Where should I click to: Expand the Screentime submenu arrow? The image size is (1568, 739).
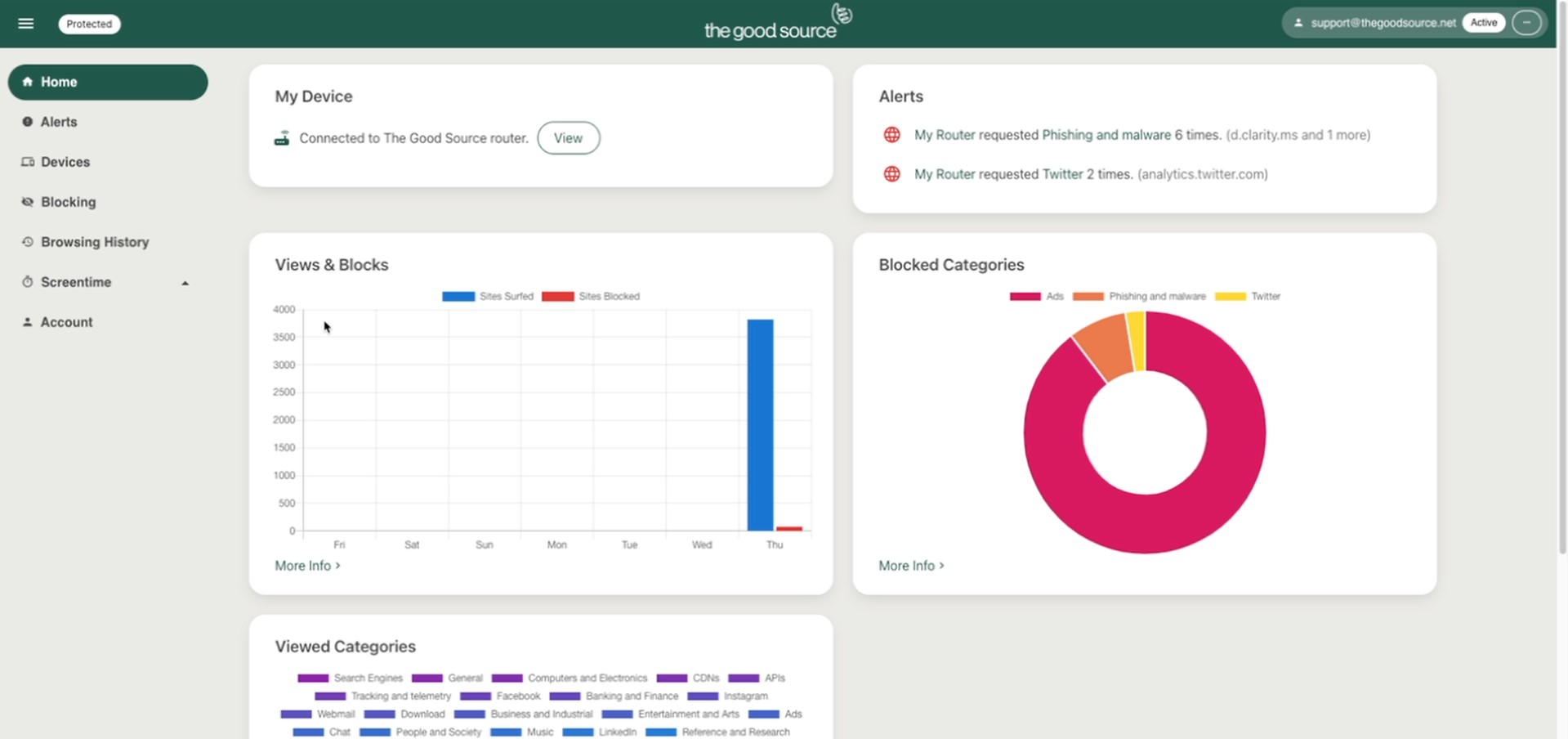click(185, 283)
